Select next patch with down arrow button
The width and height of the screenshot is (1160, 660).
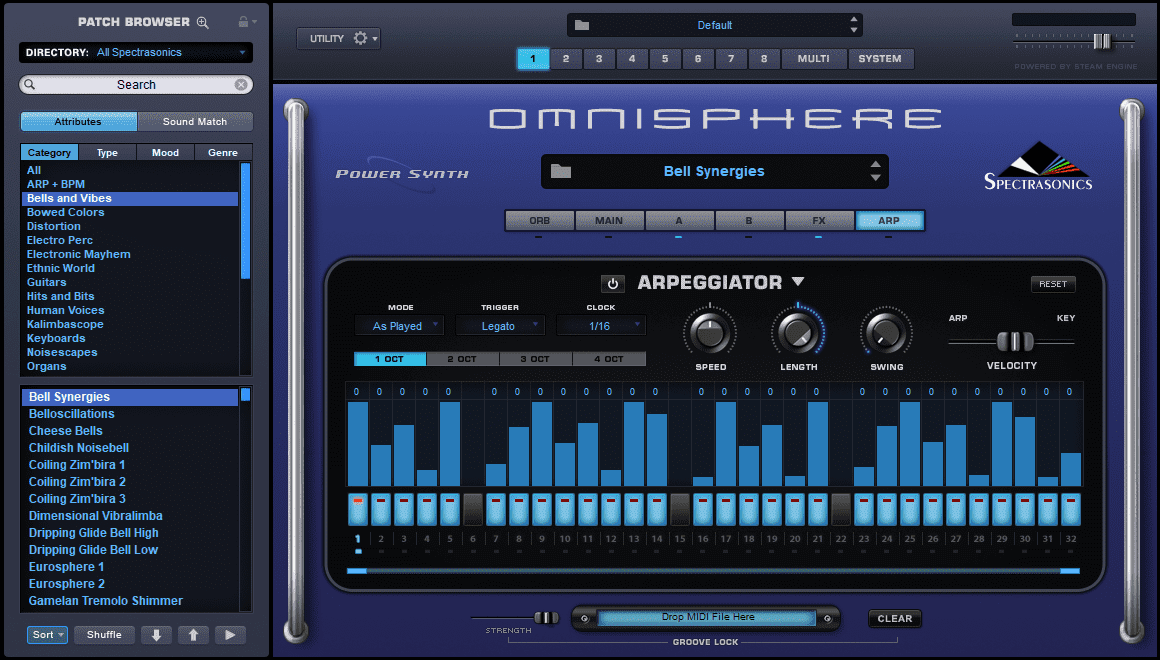click(x=156, y=635)
